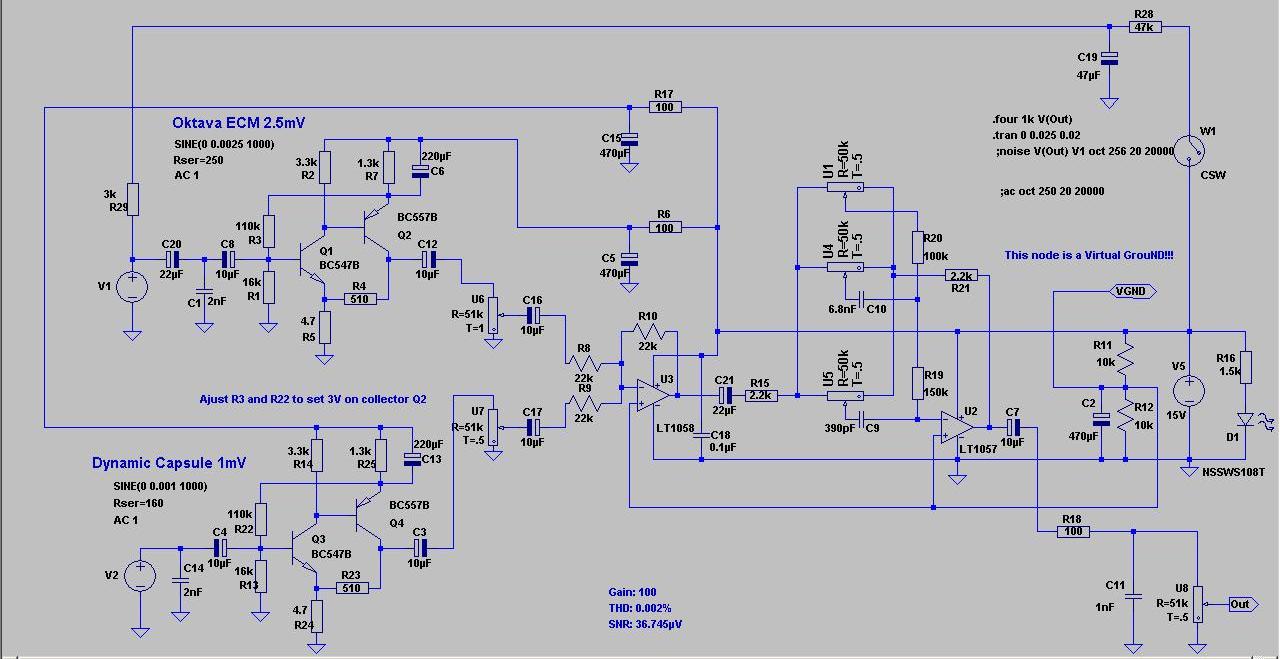The image size is (1280, 659).
Task: Click the ';ac oct 250 20 20000' comment
Action: 1052,191
